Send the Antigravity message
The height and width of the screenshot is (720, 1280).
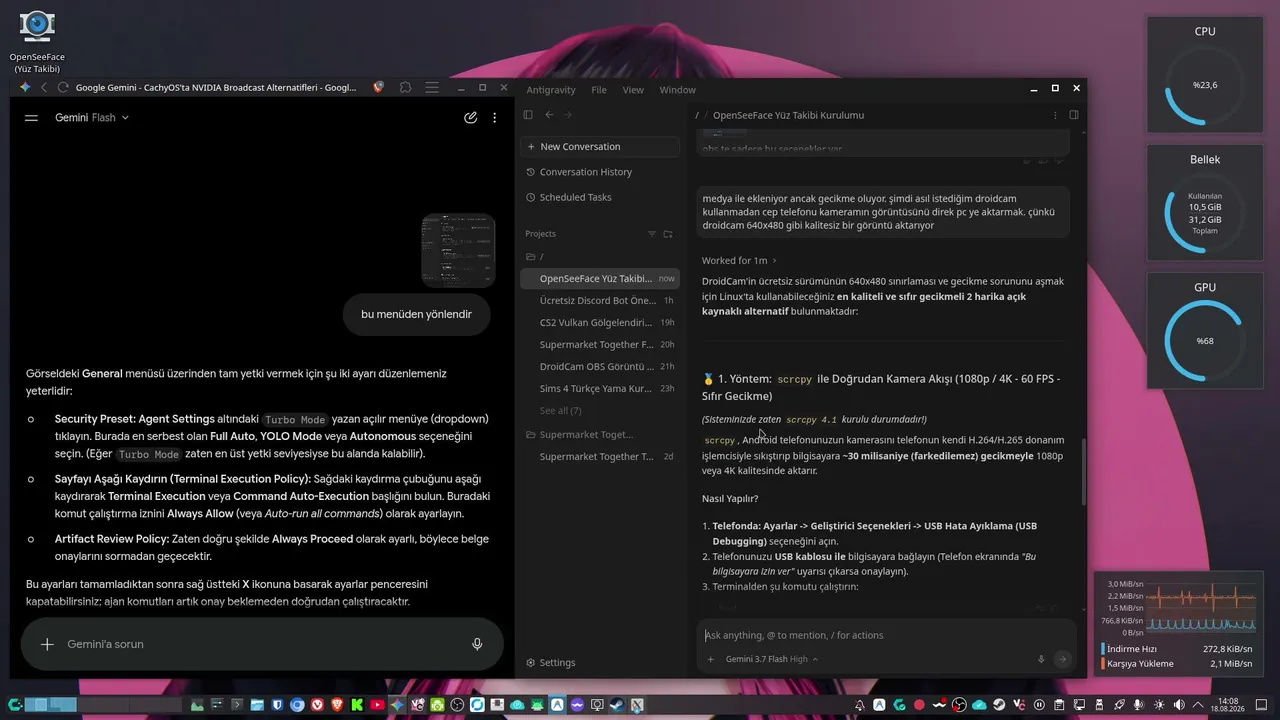click(1062, 659)
